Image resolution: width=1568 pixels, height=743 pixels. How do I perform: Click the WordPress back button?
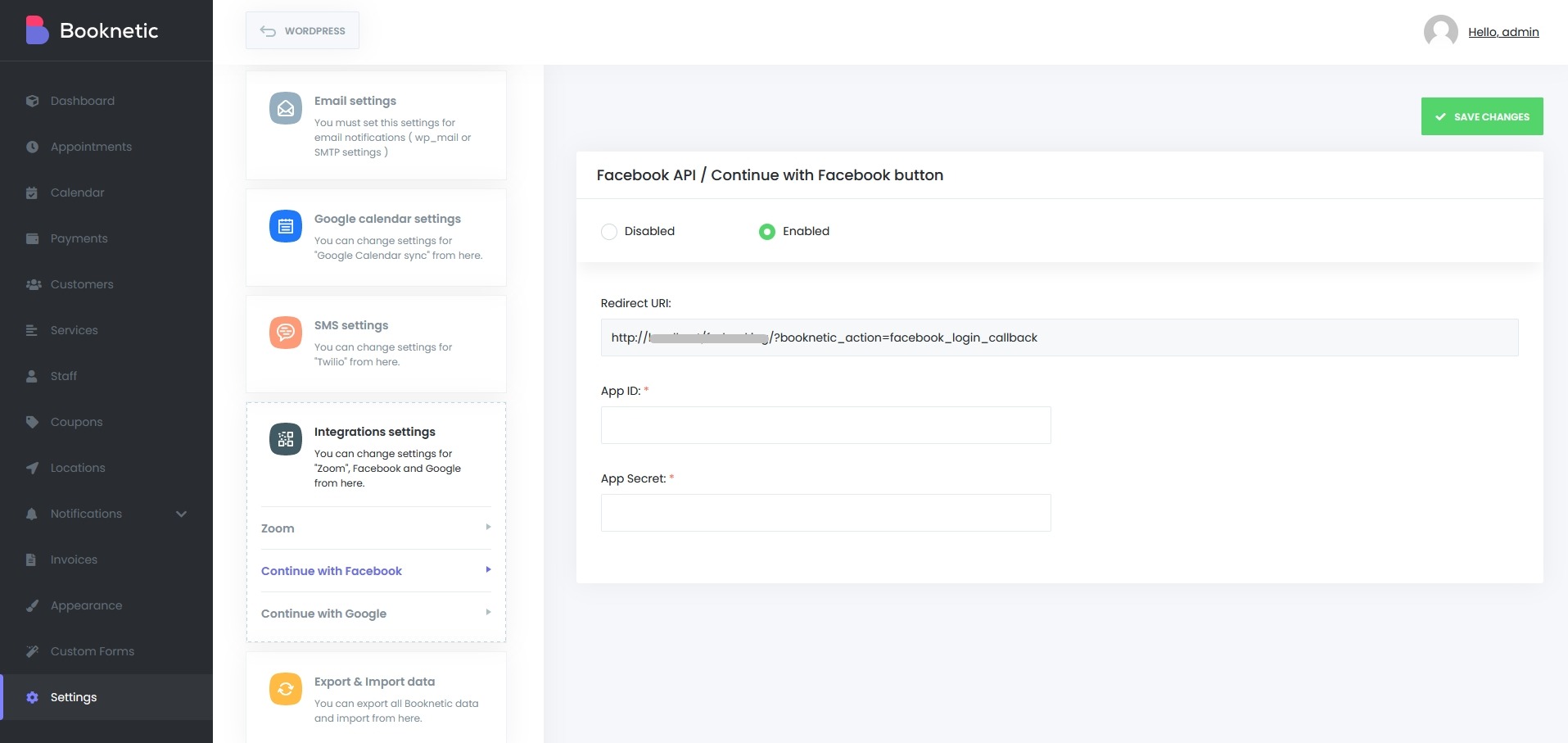coord(302,31)
